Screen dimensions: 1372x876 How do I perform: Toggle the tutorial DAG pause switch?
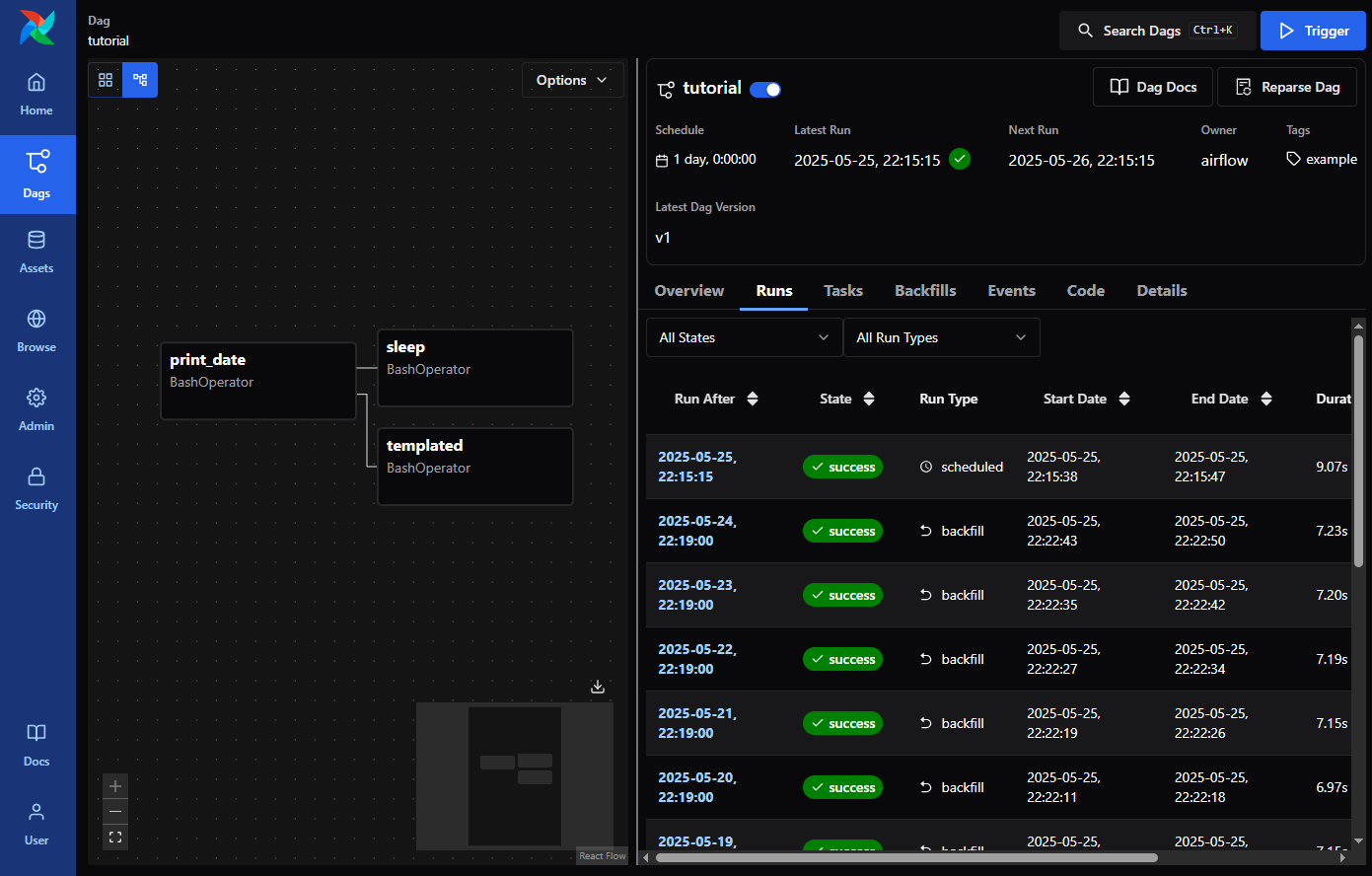(765, 90)
